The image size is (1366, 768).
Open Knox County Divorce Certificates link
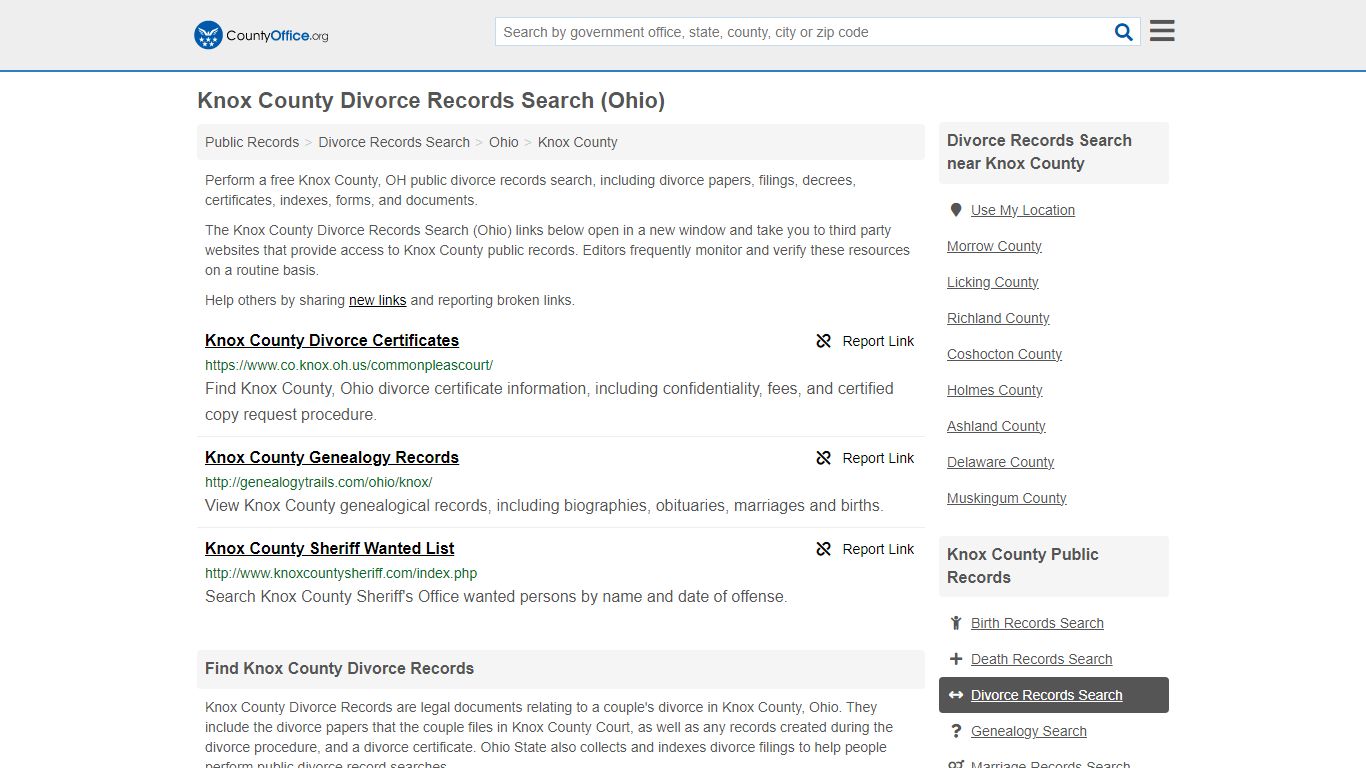pyautogui.click(x=332, y=340)
